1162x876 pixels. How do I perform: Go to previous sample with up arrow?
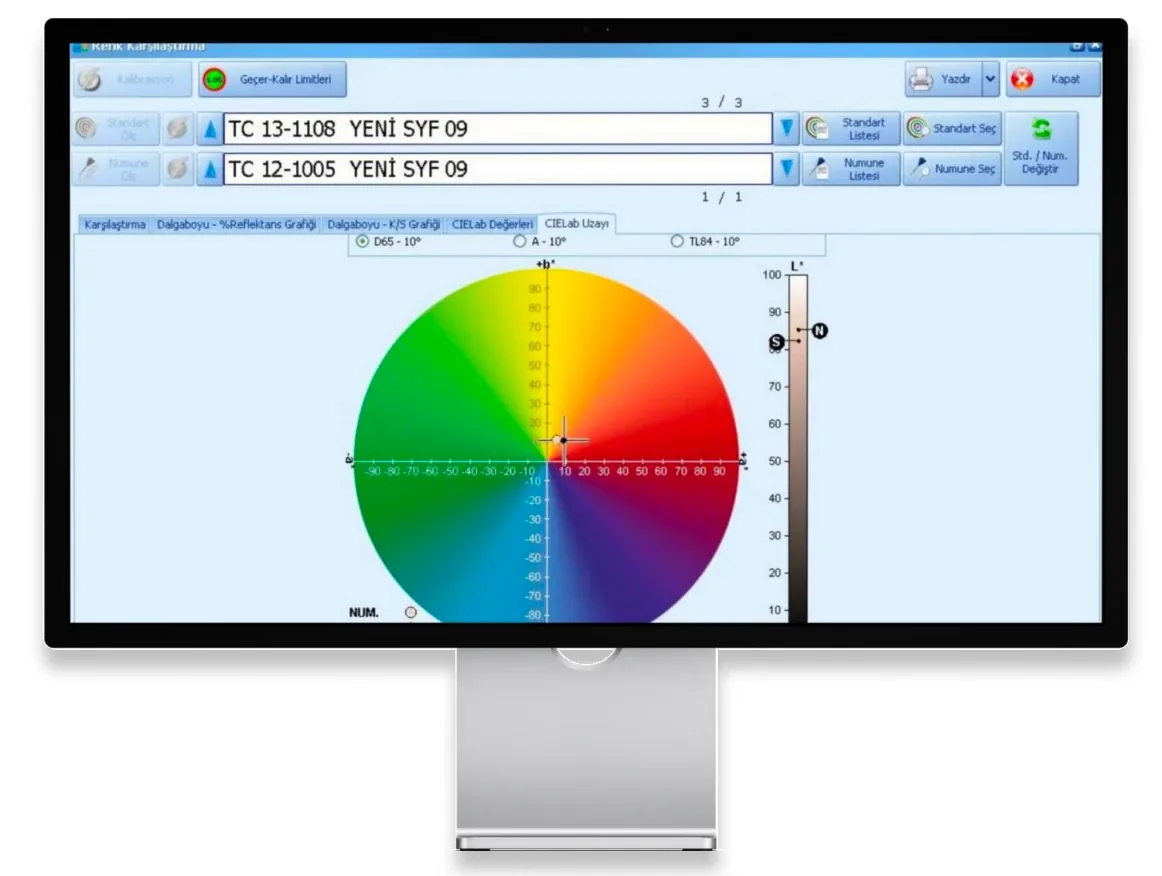coord(210,169)
